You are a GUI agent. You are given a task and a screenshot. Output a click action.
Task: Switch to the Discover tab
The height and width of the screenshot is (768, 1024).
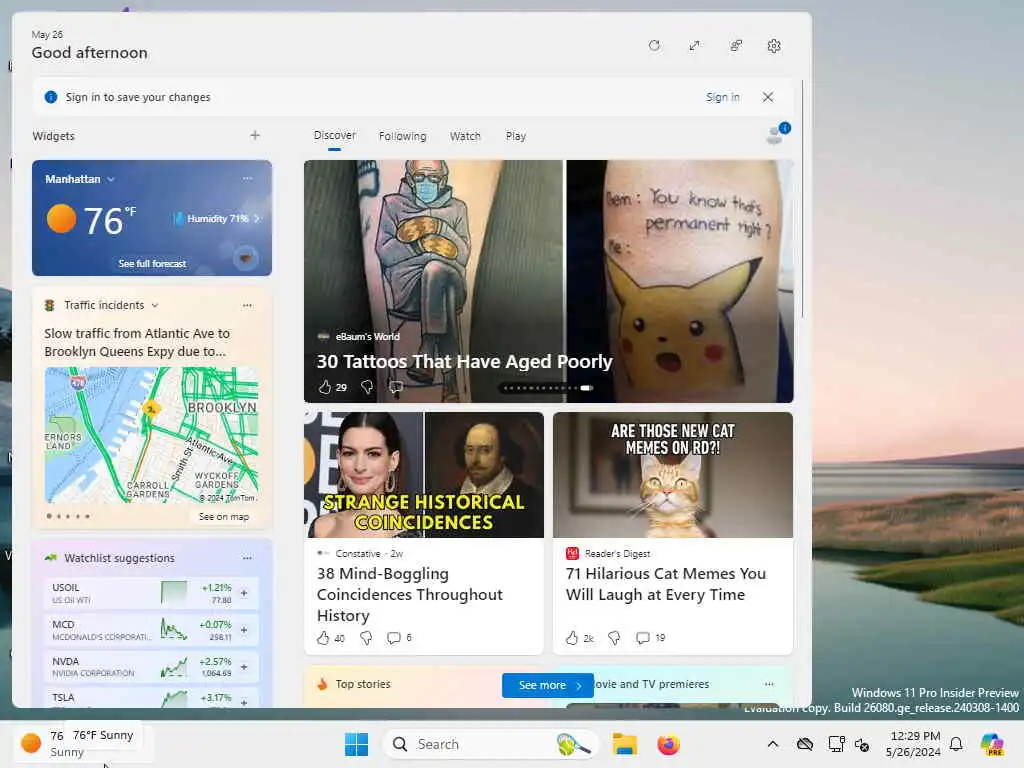(334, 135)
